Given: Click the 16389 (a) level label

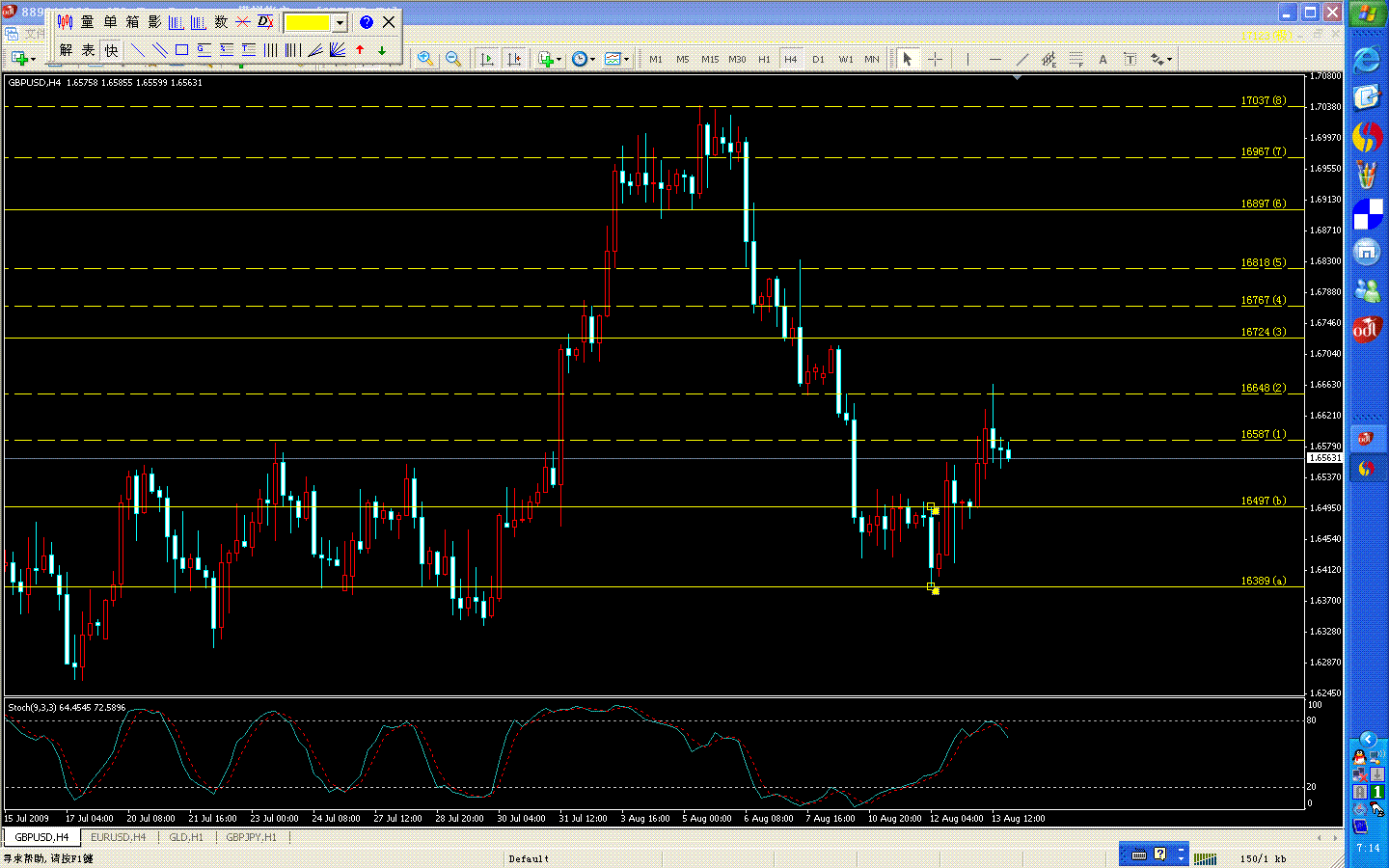Looking at the screenshot, I should pos(1263,581).
